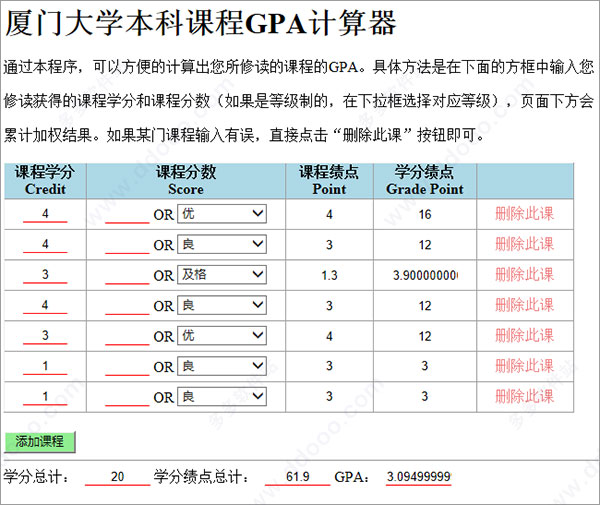Click grade point value 3.90000000
600x505 pixels.
pyautogui.click(x=426, y=275)
